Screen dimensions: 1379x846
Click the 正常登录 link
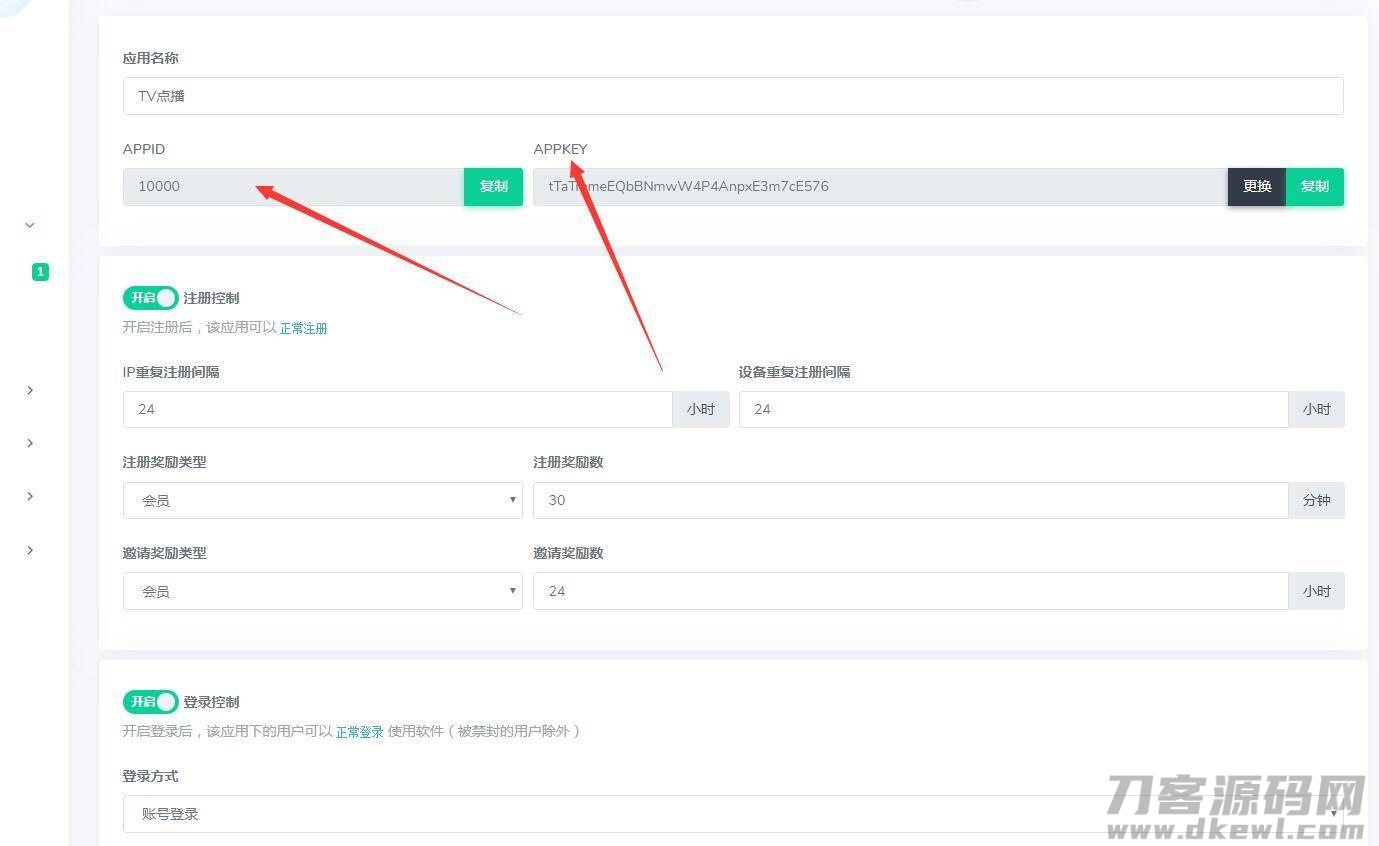[x=359, y=732]
